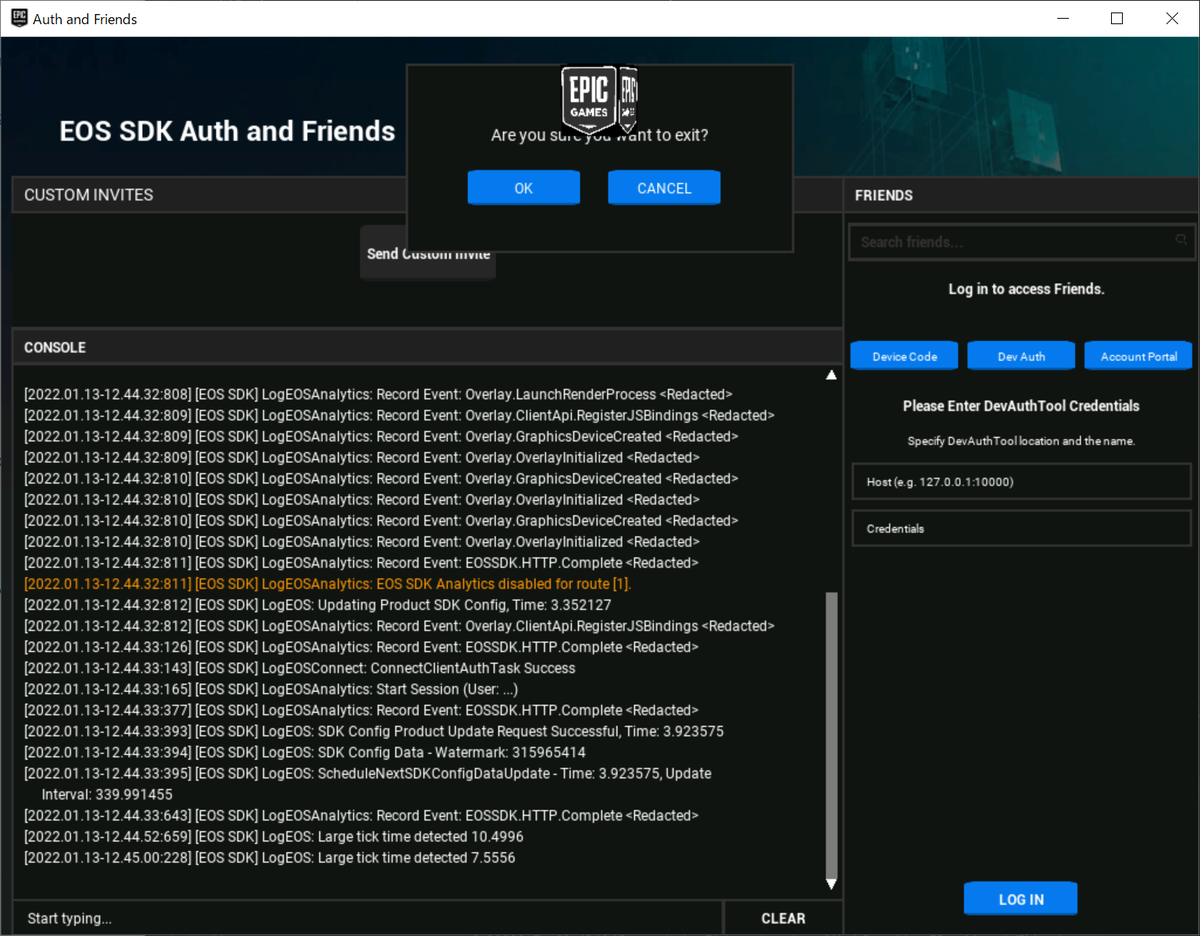Click the Host input field

coord(1021,482)
